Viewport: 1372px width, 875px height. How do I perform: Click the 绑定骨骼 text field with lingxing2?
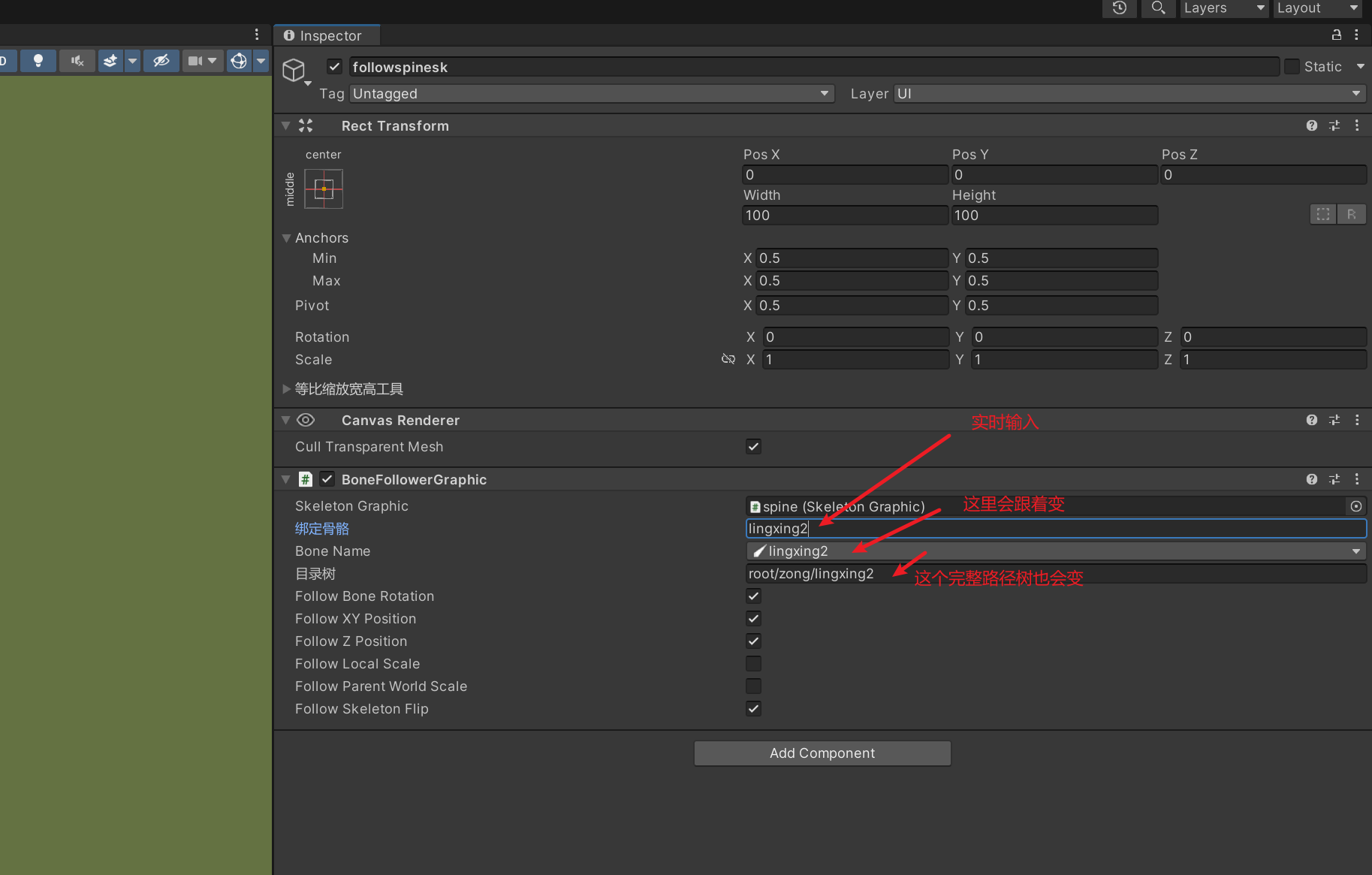1056,529
